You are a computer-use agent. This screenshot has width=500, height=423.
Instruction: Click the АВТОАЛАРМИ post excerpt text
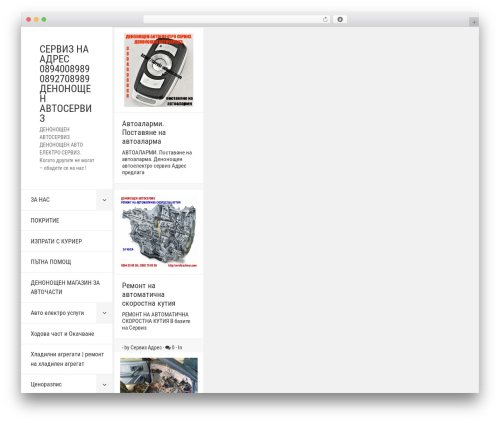tap(157, 163)
